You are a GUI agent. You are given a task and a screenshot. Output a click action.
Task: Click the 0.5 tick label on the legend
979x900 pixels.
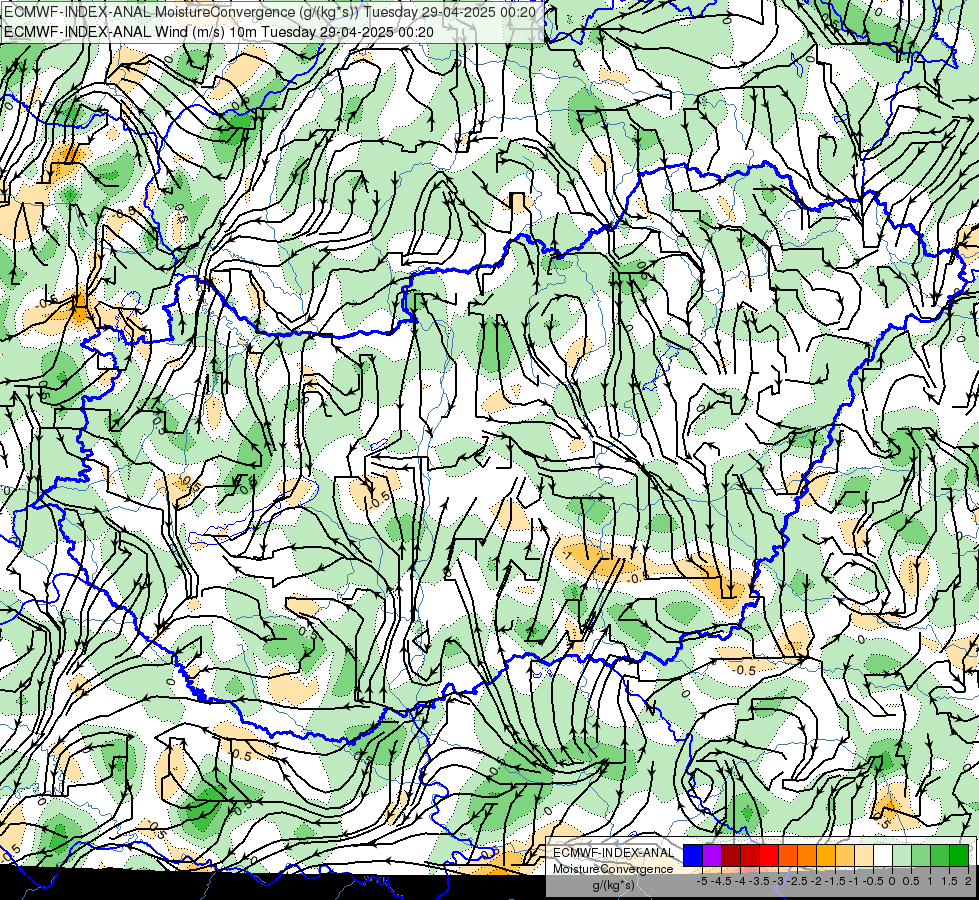pyautogui.click(x=911, y=881)
